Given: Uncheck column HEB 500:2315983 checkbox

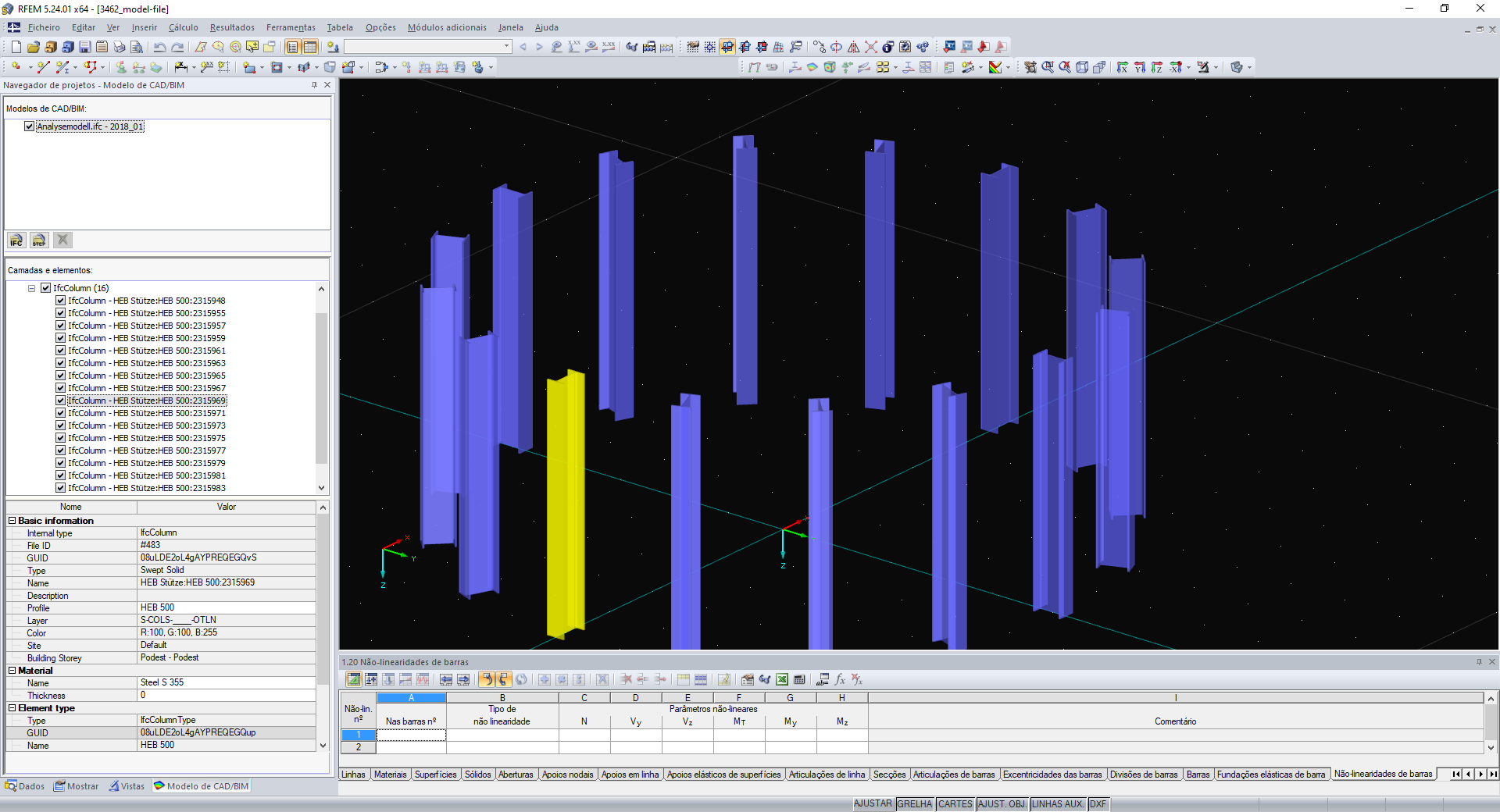Looking at the screenshot, I should click(x=60, y=488).
